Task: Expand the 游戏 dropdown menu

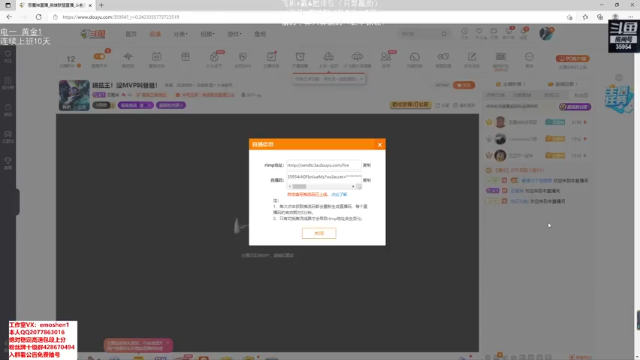Action: tap(234, 34)
